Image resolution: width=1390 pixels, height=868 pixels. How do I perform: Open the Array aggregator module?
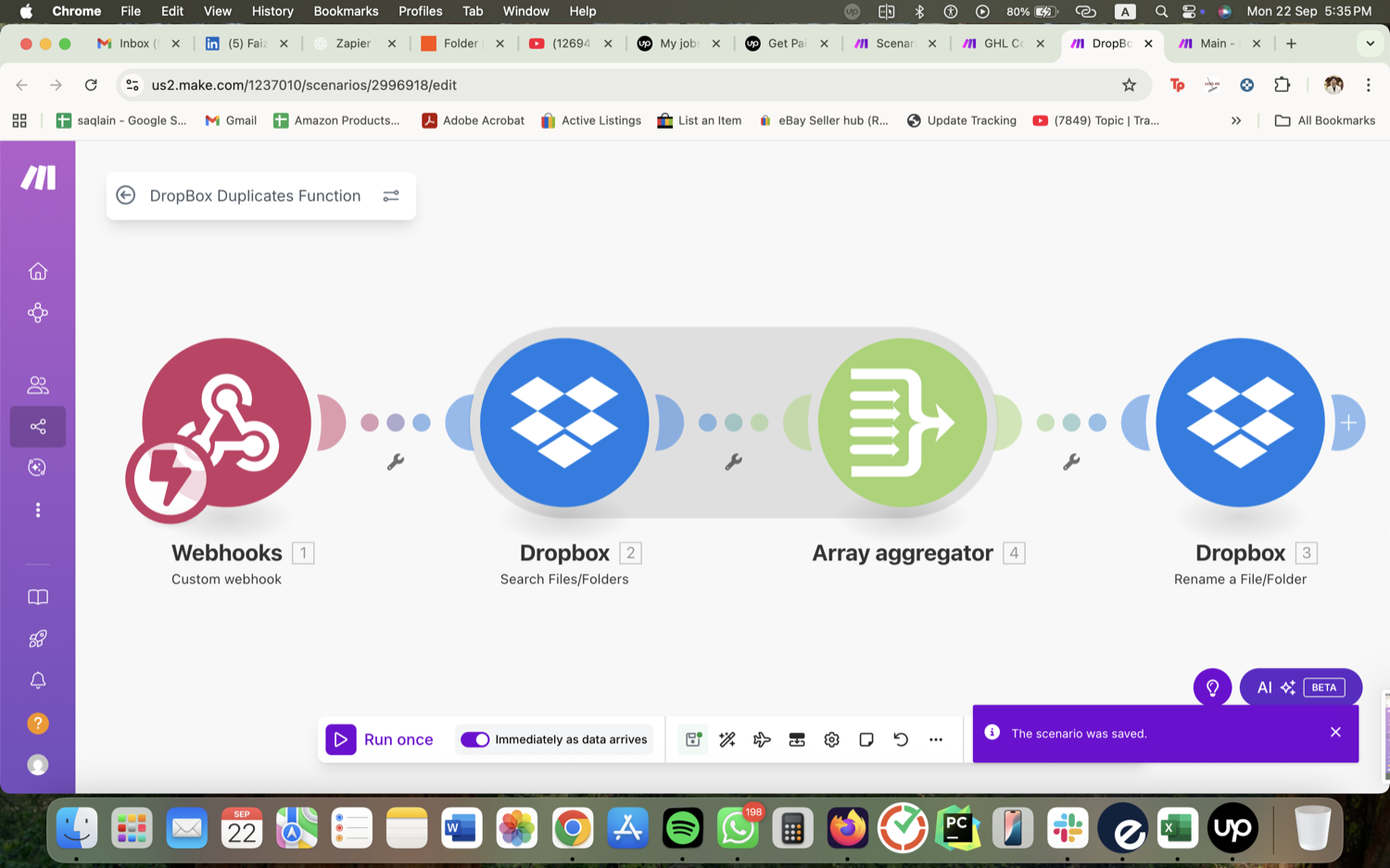(x=903, y=422)
